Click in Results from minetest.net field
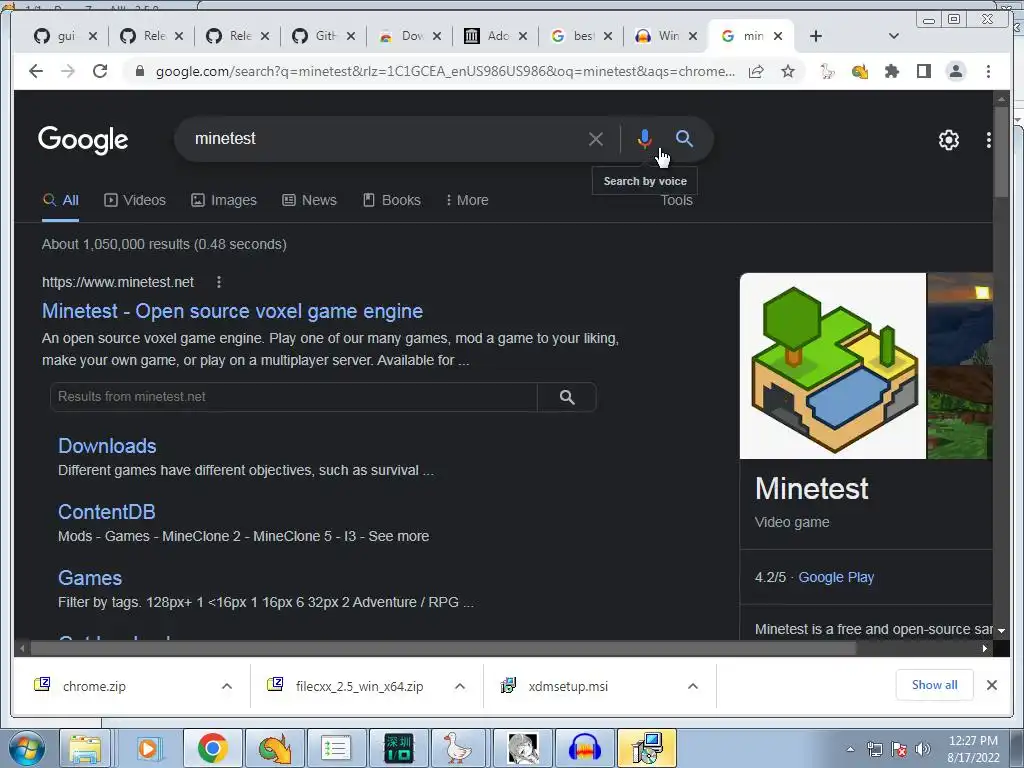The image size is (1024, 768). point(293,397)
